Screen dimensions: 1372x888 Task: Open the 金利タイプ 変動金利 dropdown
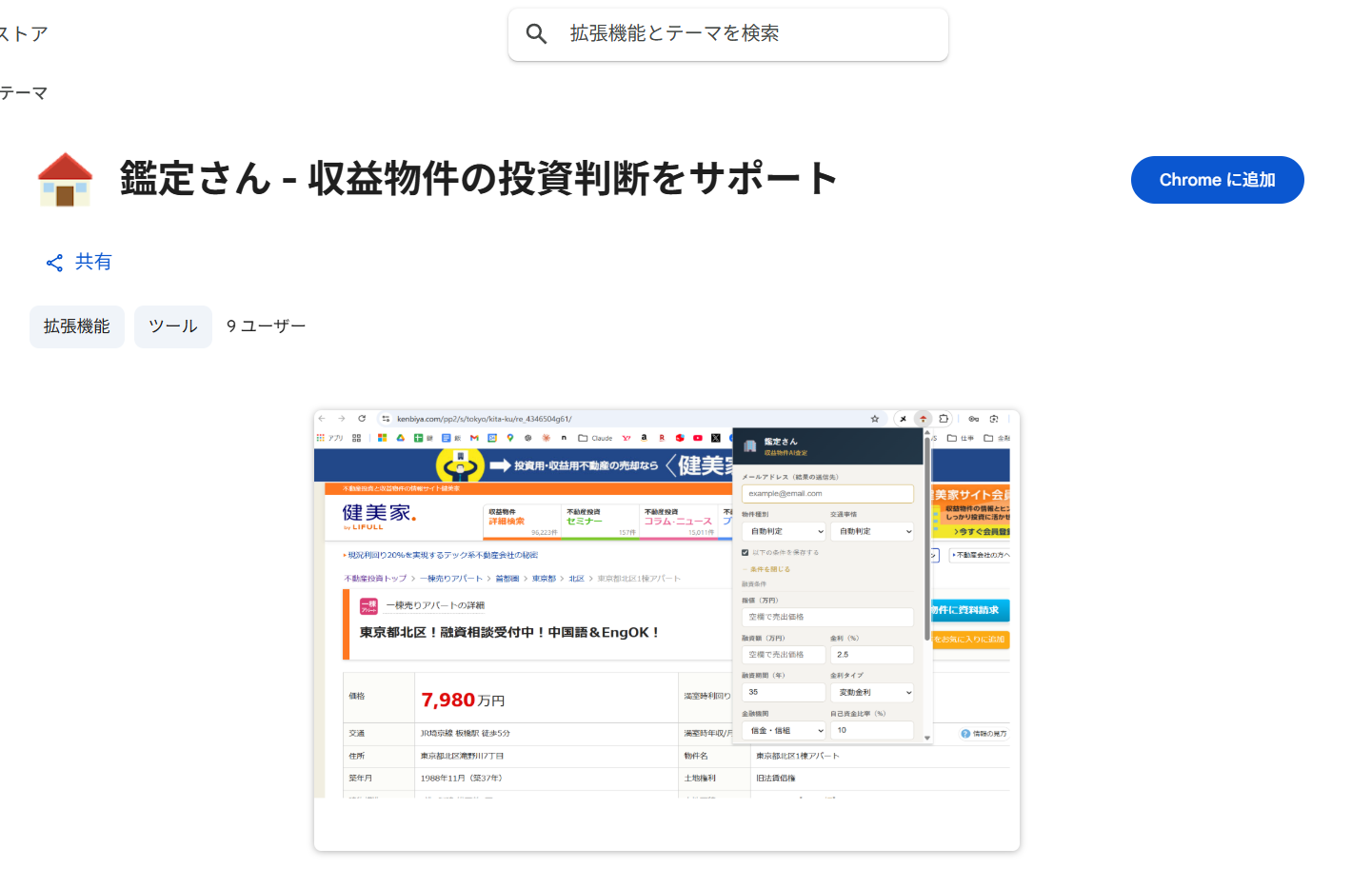point(872,693)
